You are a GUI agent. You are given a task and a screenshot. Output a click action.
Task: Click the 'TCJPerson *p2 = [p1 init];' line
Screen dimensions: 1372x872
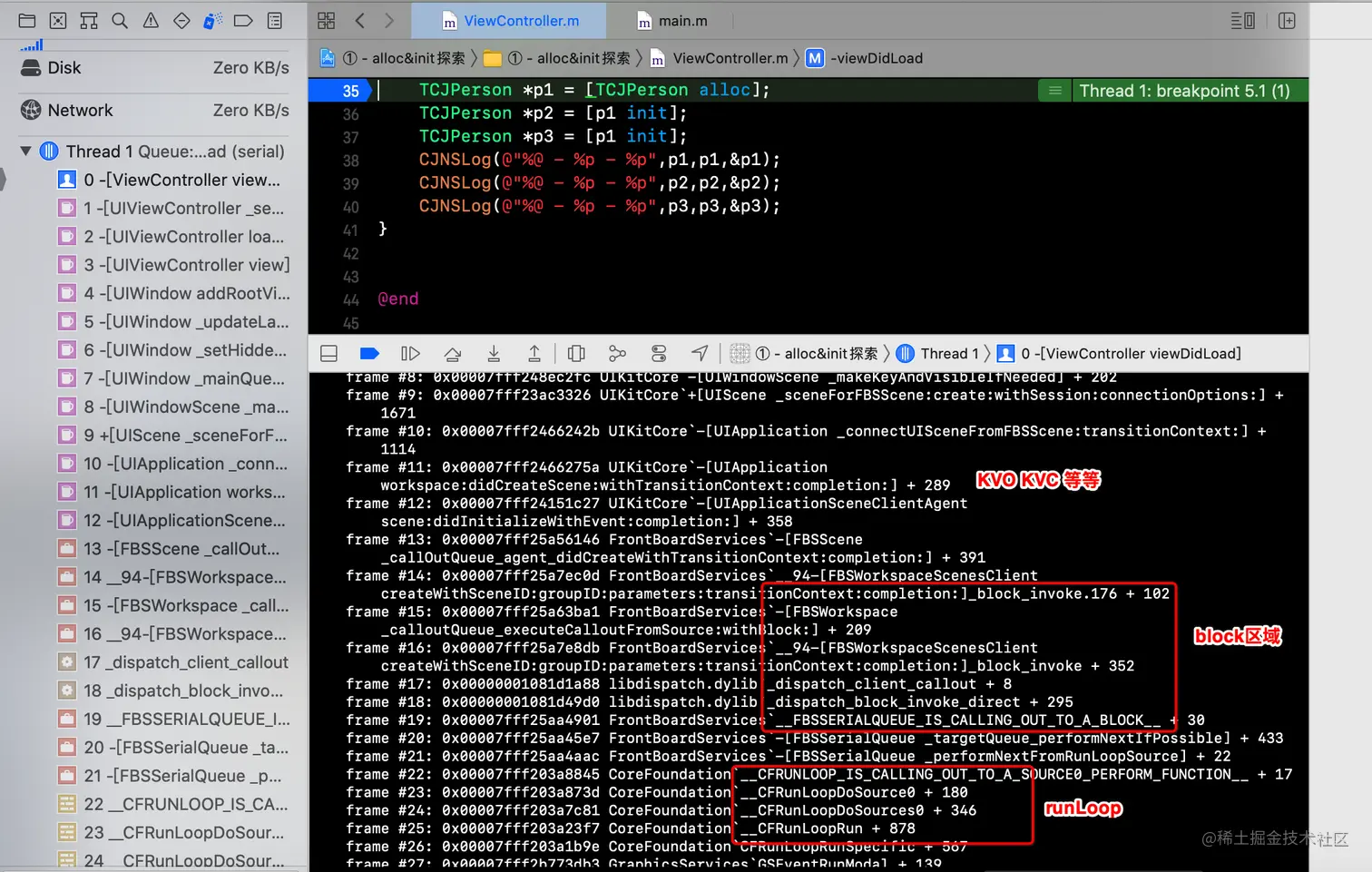pos(553,113)
